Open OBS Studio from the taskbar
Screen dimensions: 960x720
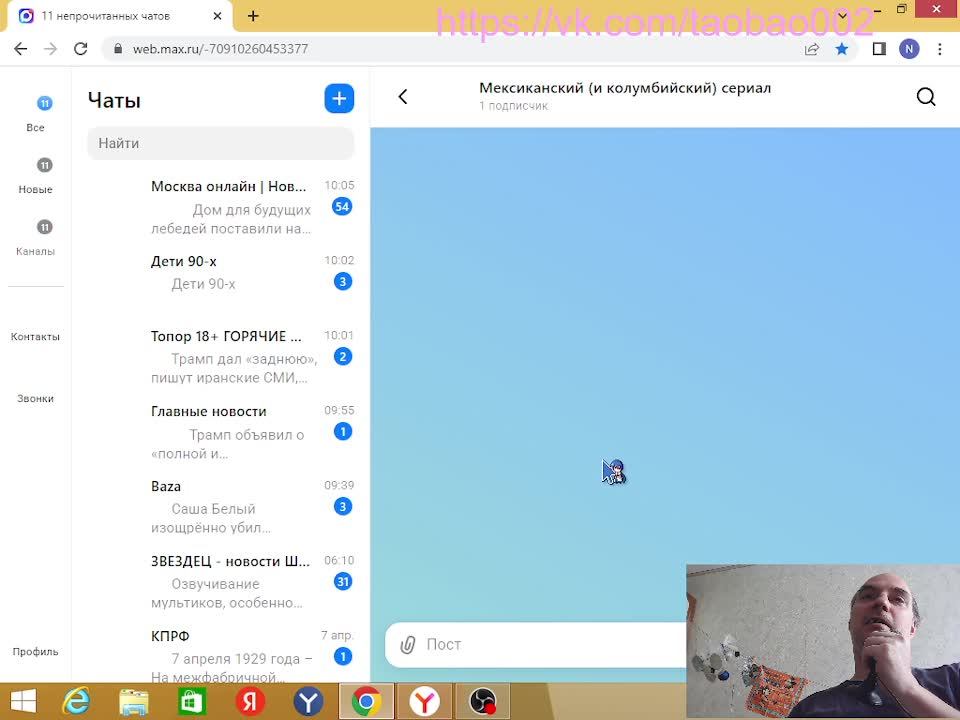point(482,702)
